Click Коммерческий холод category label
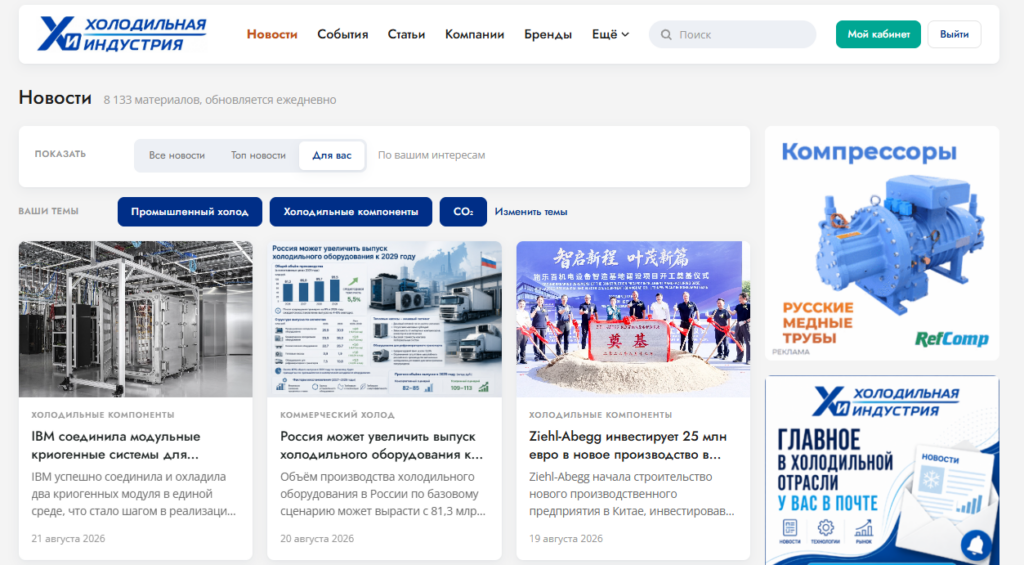The width and height of the screenshot is (1024, 565). coord(338,415)
